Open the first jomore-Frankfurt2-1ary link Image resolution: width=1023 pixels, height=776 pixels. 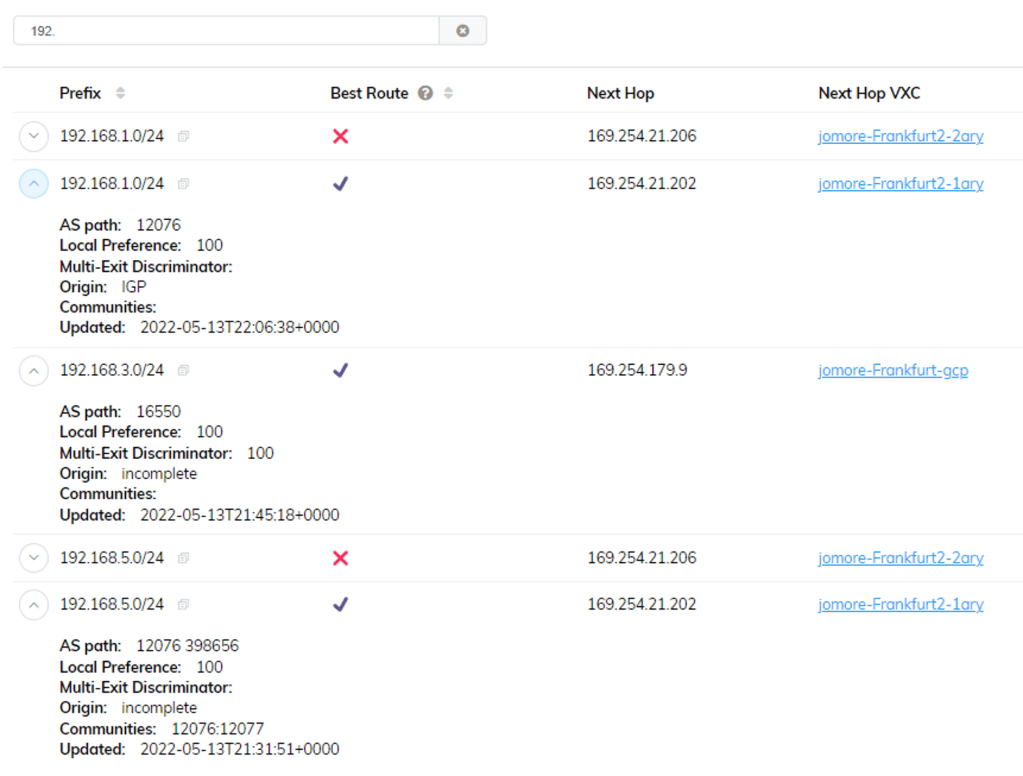(900, 184)
